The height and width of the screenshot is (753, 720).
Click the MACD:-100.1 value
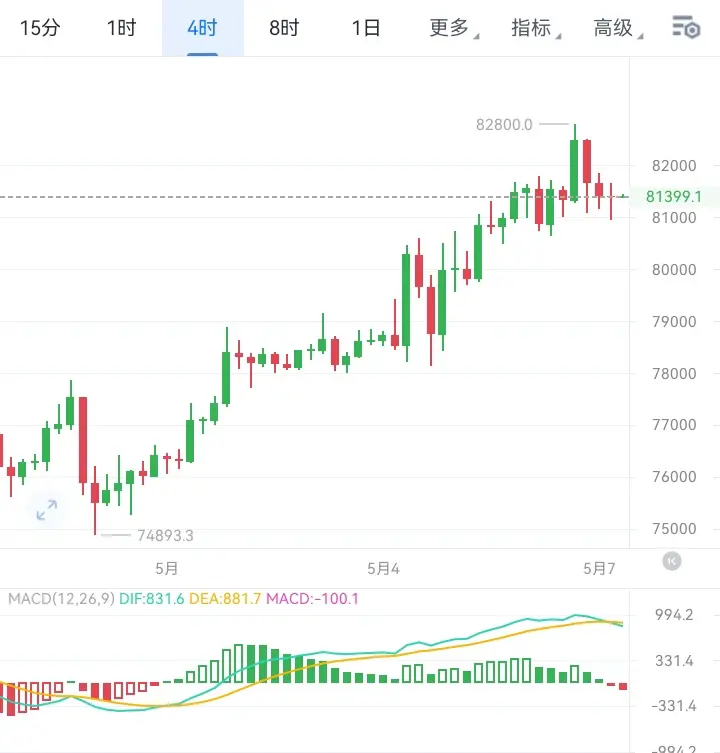coord(312,599)
